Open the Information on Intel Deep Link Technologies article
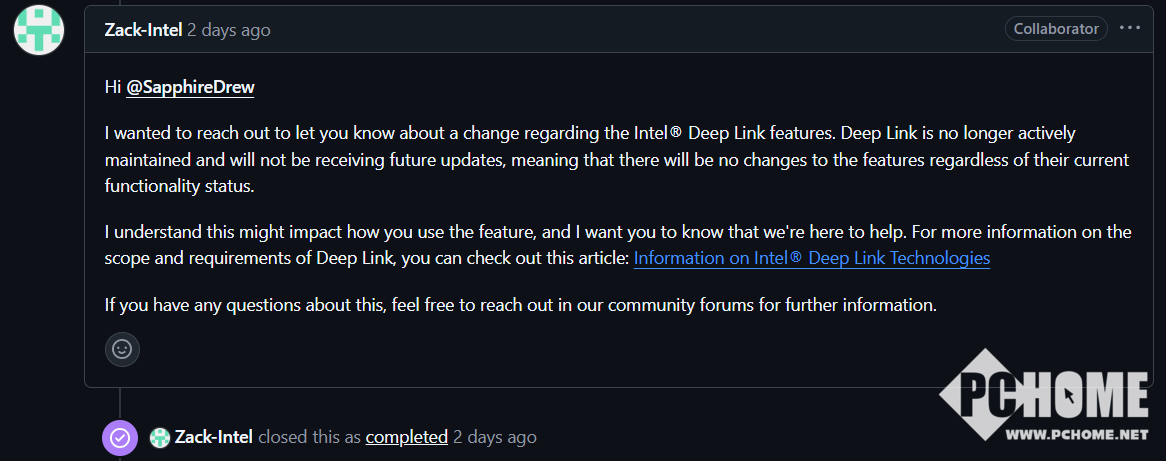1166x461 pixels. [x=811, y=258]
